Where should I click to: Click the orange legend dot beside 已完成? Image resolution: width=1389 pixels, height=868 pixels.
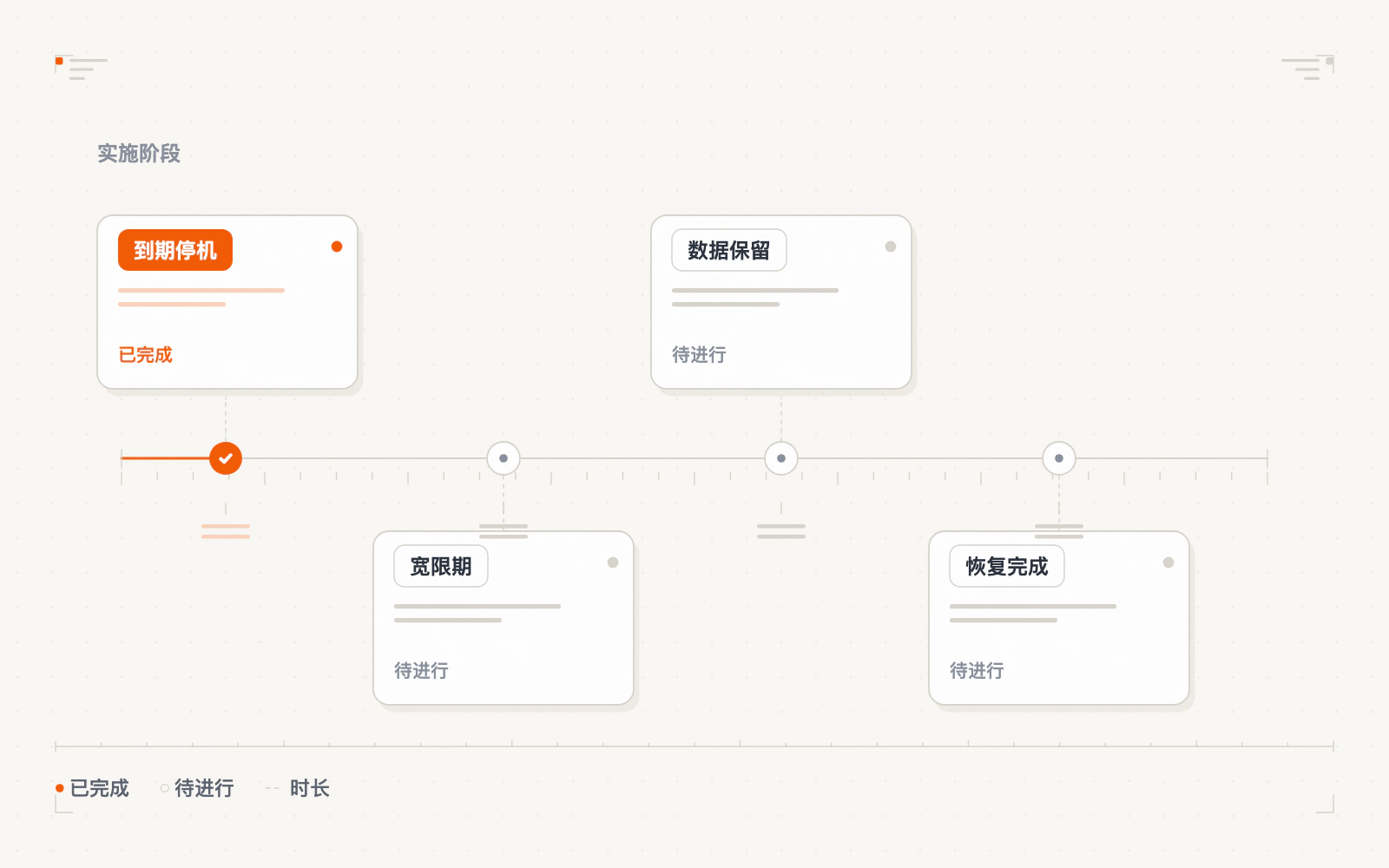tap(60, 788)
